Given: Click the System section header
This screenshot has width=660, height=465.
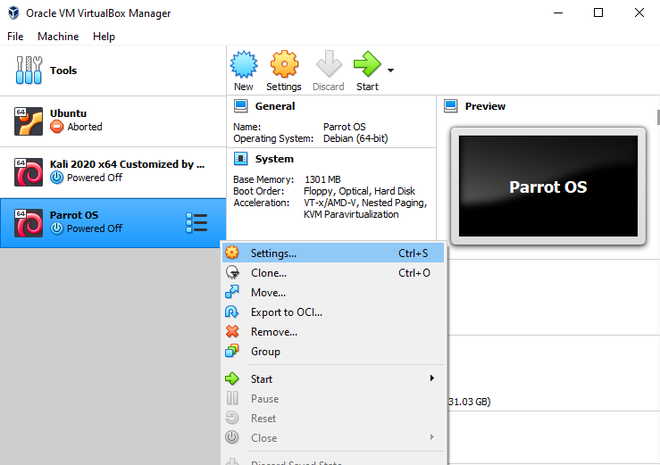Looking at the screenshot, I should click(x=274, y=159).
